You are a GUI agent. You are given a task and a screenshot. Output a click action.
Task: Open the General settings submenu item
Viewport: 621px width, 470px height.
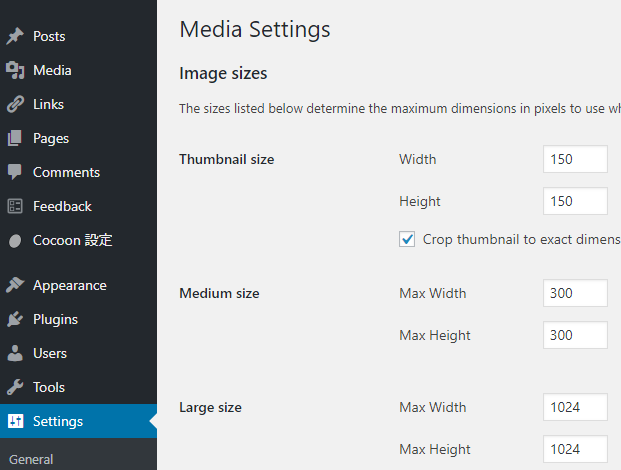[31, 459]
